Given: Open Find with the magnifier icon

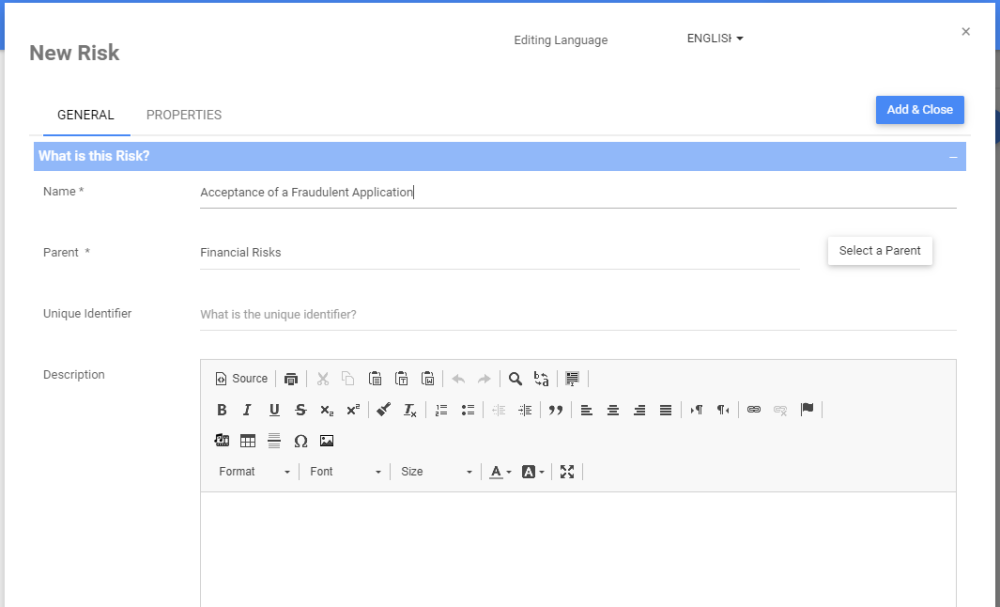Looking at the screenshot, I should point(515,379).
